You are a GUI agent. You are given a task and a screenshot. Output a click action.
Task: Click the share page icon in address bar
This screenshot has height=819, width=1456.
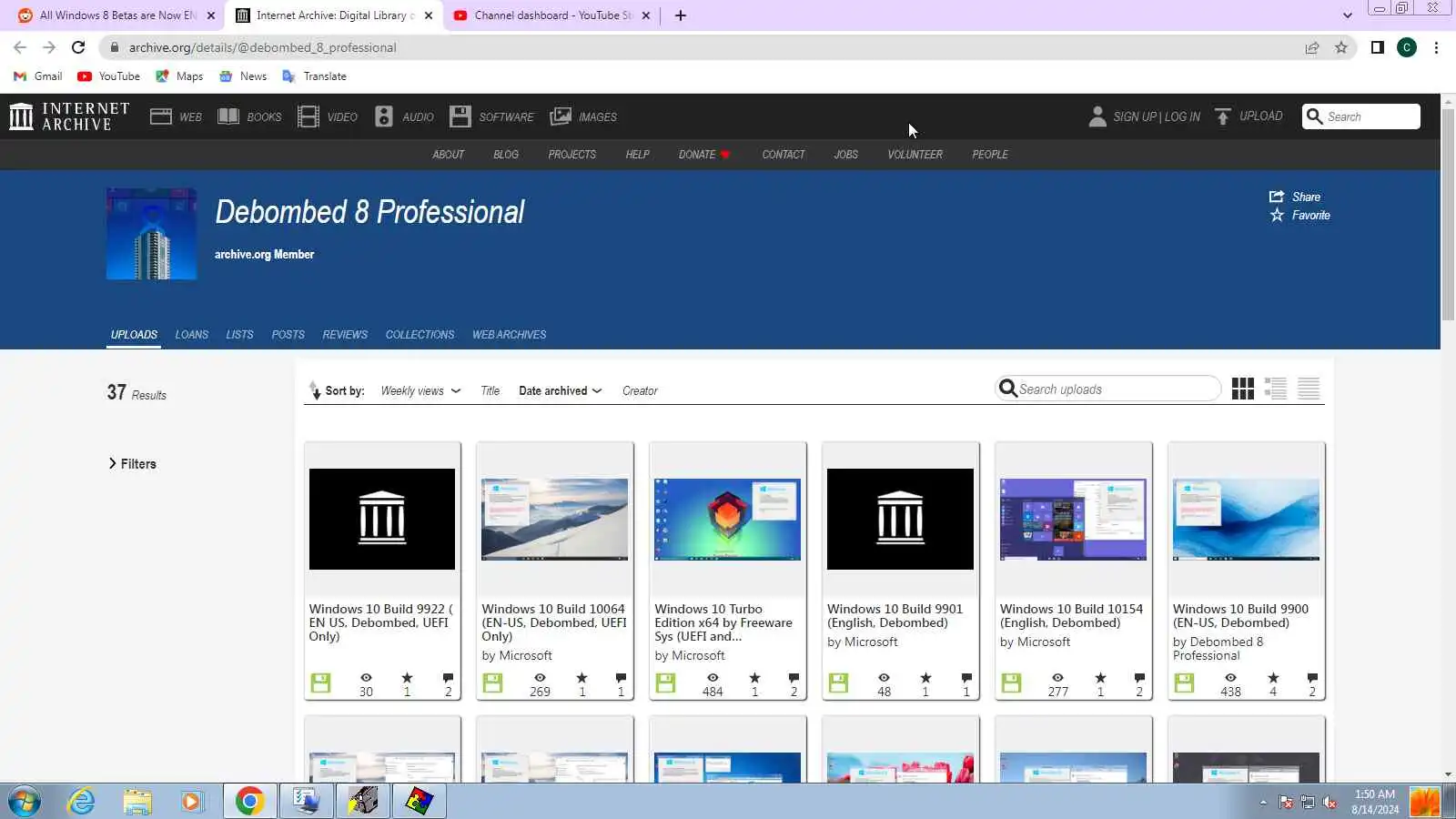pyautogui.click(x=1312, y=47)
